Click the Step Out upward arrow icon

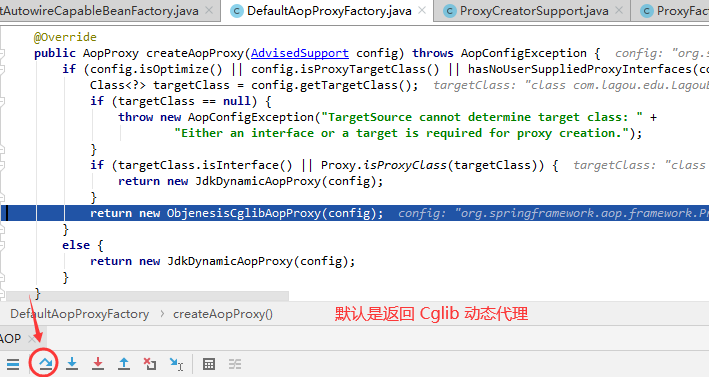pyautogui.click(x=124, y=363)
